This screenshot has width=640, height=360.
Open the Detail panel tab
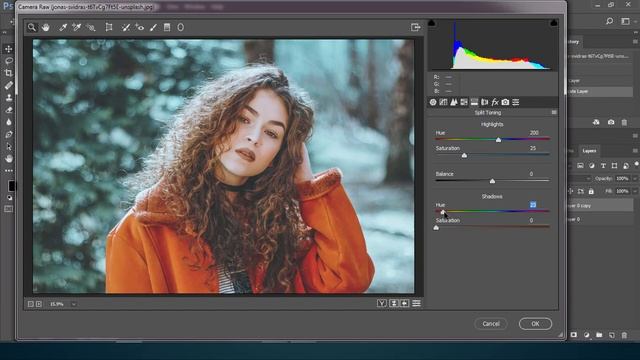[x=453, y=102]
